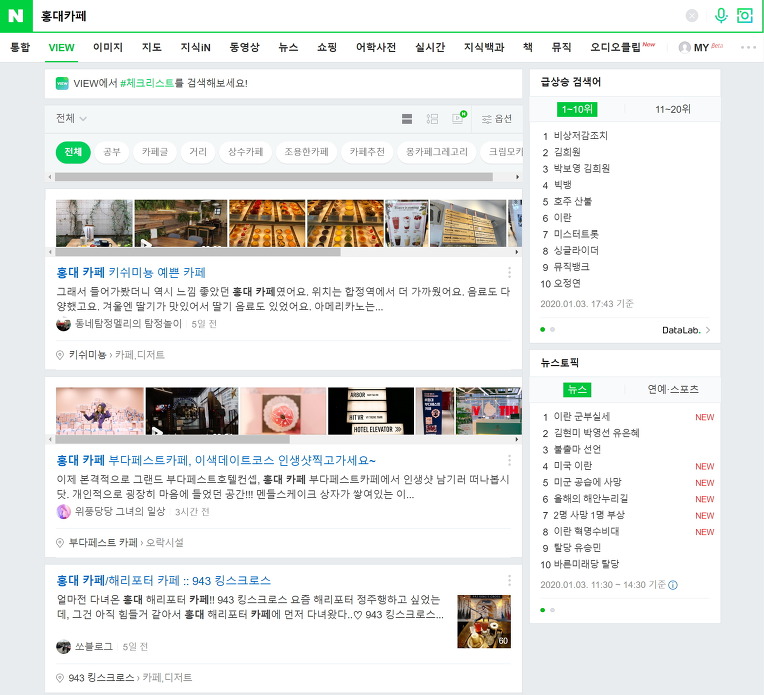Select the 뉴스 tab in 뉴스토픽

[x=577, y=389]
